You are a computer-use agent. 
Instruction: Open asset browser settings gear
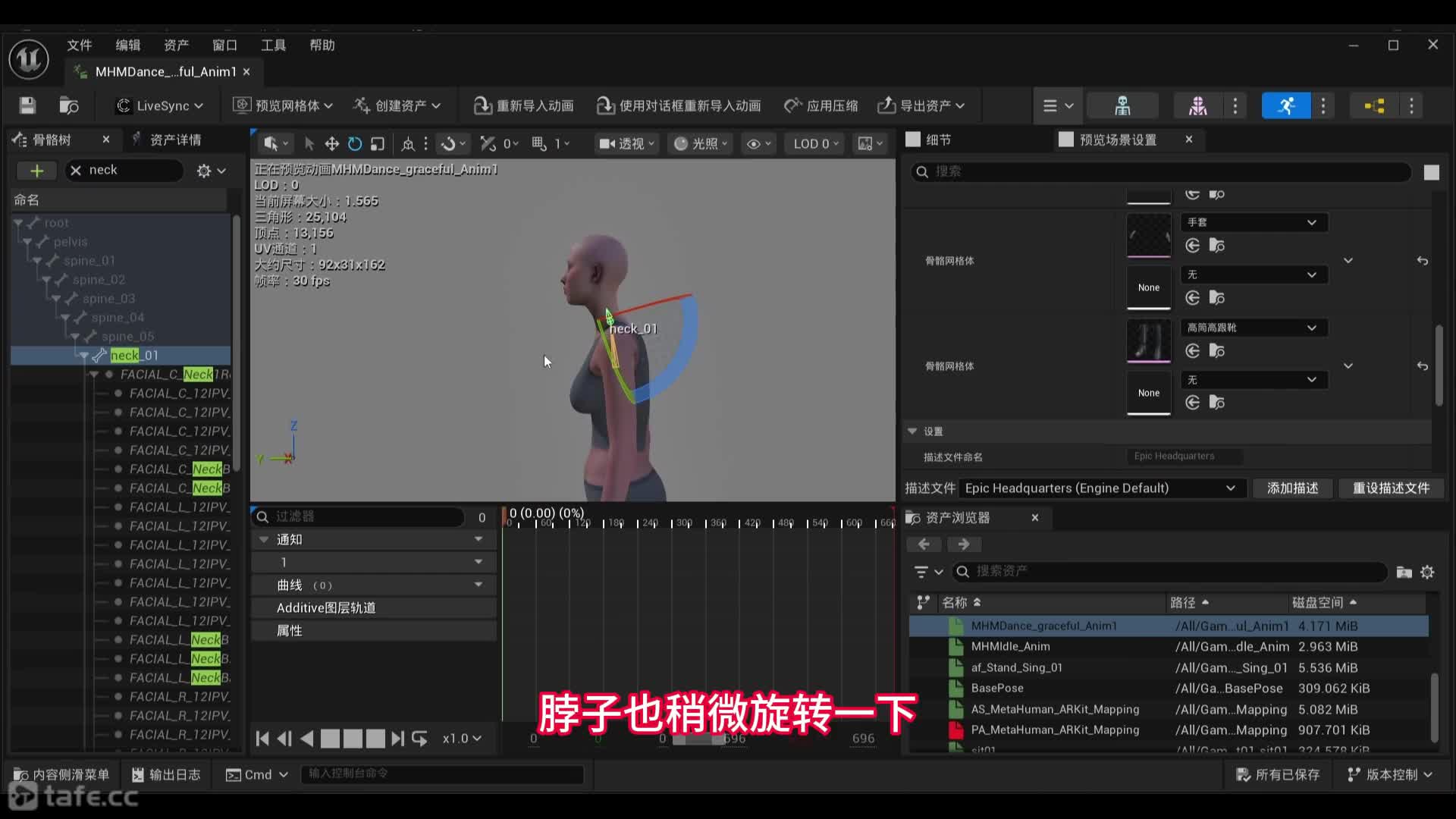coord(1427,572)
